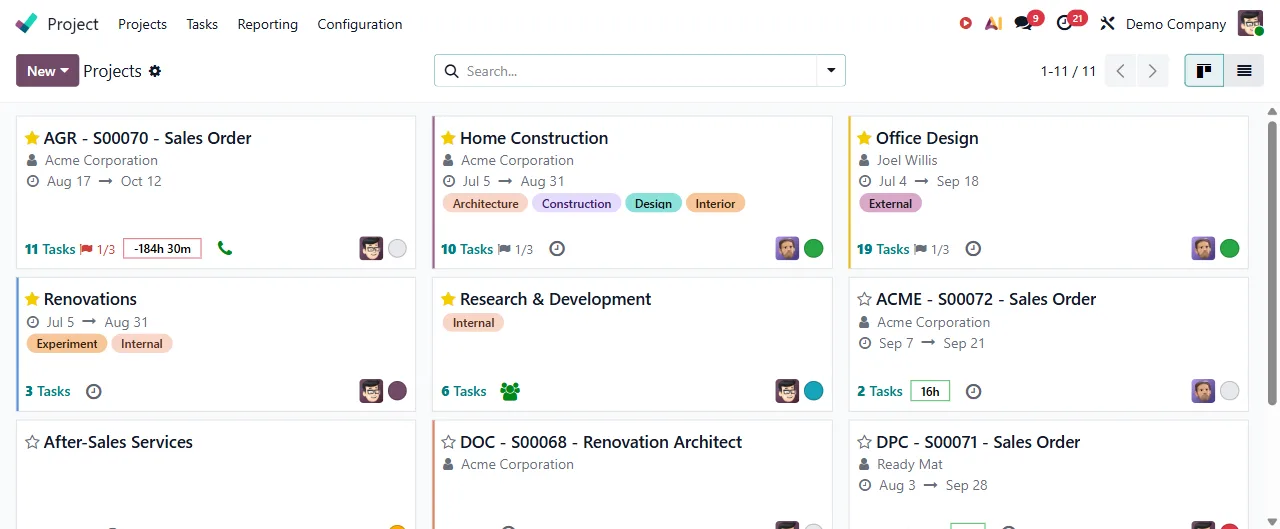Open the debug tools wrench icon

[1107, 23]
